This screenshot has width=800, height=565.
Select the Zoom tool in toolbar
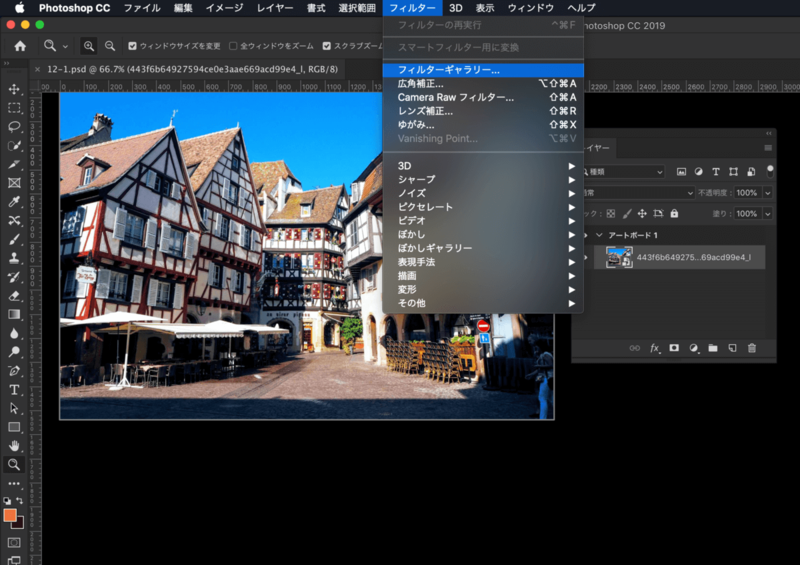[x=14, y=464]
